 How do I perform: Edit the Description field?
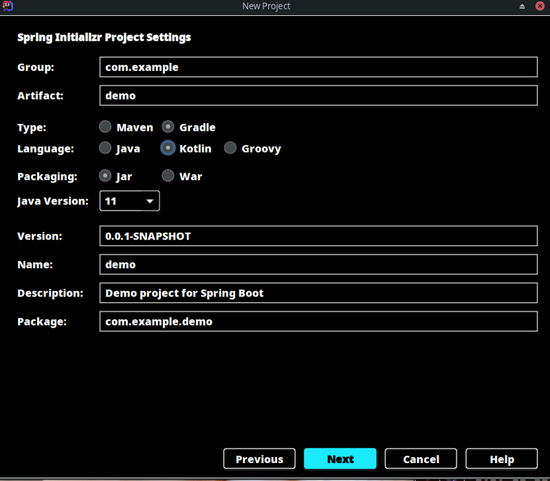click(318, 293)
